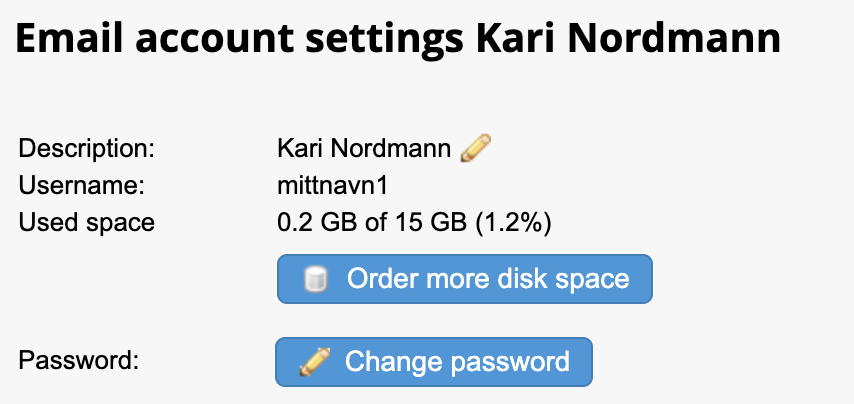This screenshot has width=854, height=404.
Task: Order more disk space
Action: pyautogui.click(x=465, y=279)
